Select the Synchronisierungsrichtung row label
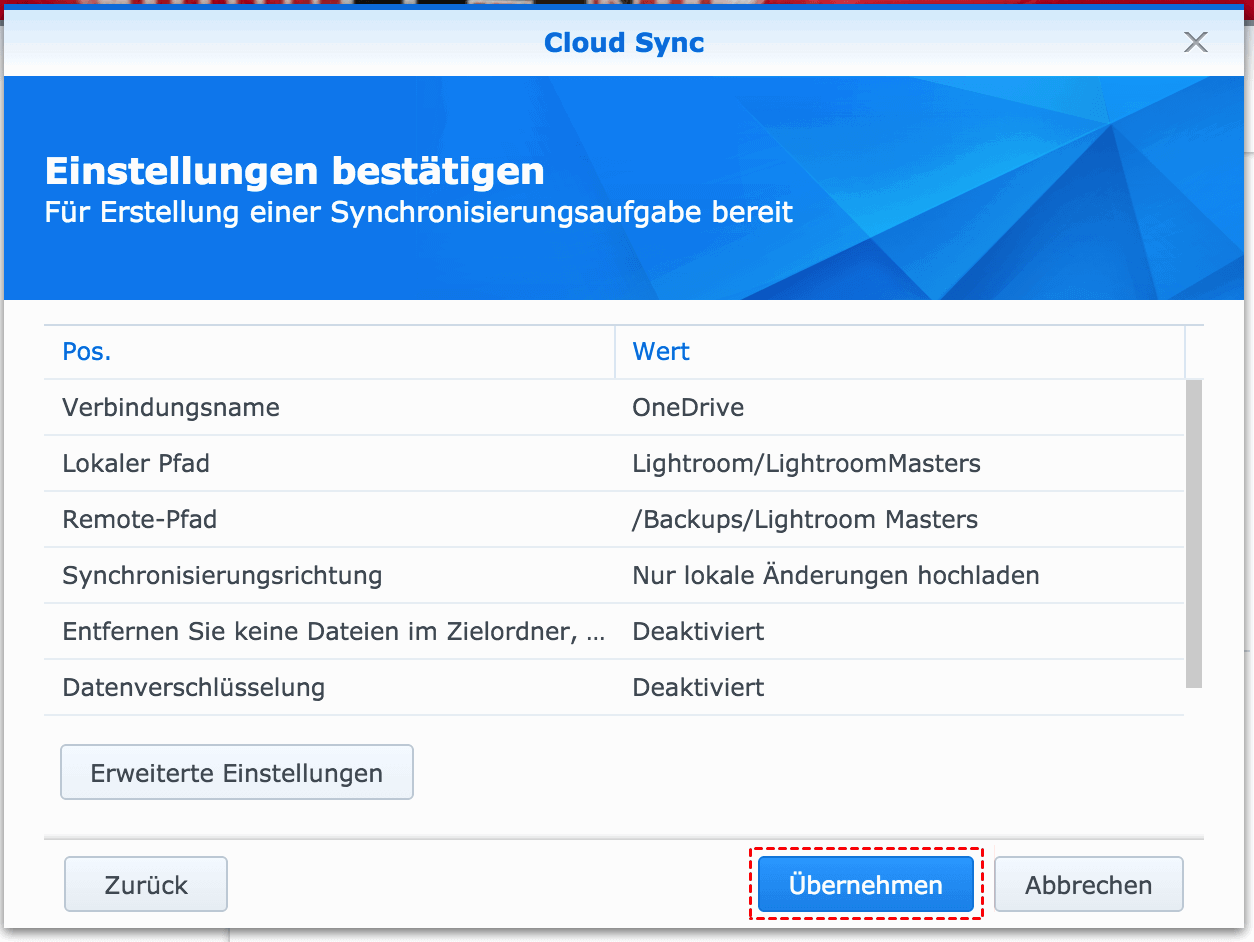 222,576
